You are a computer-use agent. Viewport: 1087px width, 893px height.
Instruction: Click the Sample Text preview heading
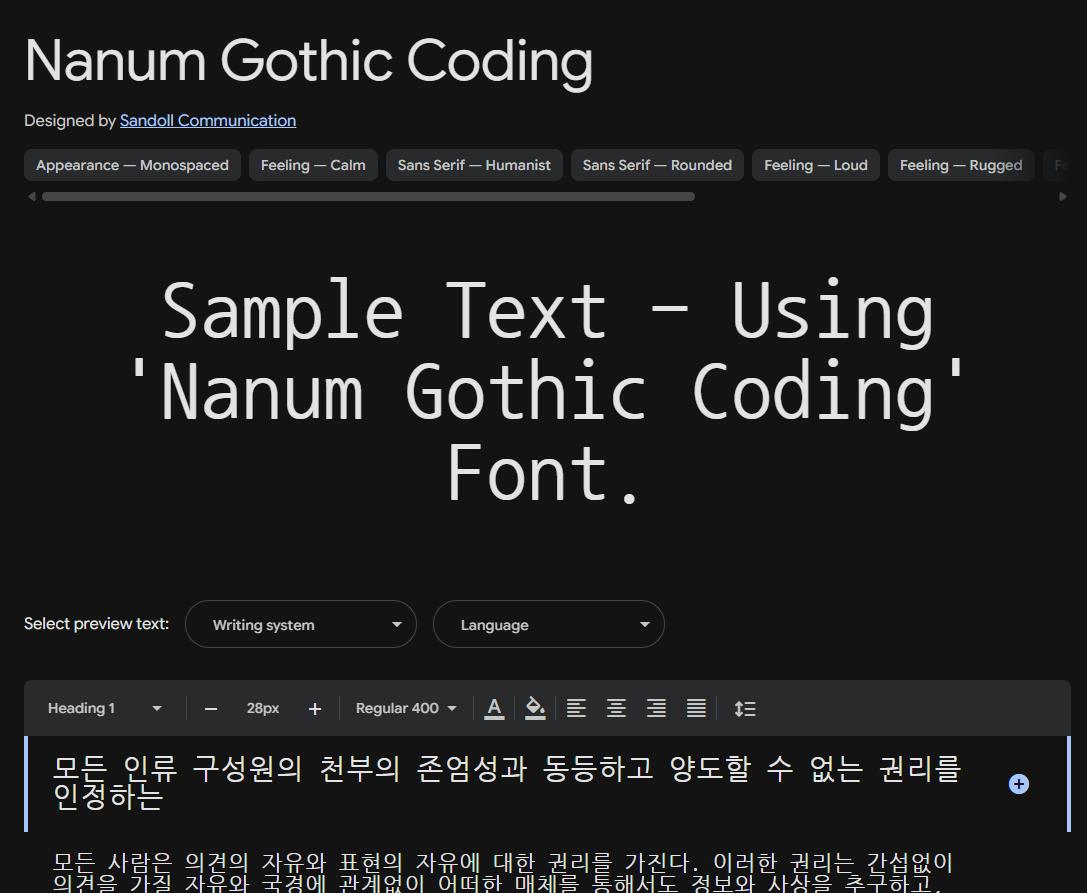(548, 392)
